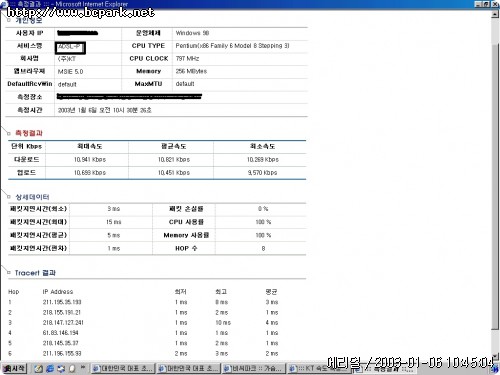Close the Internet Explorer window
Screen dimensions: 500x375
[495, 4]
